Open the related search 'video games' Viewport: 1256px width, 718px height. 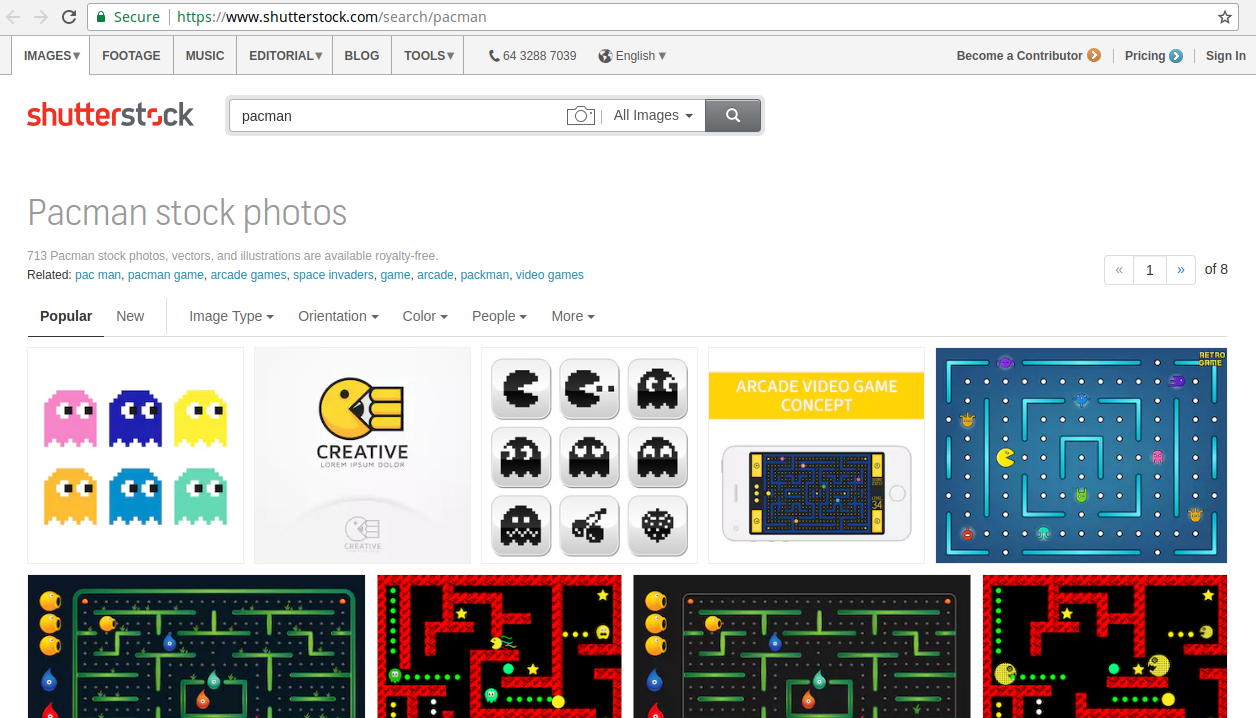click(x=550, y=275)
